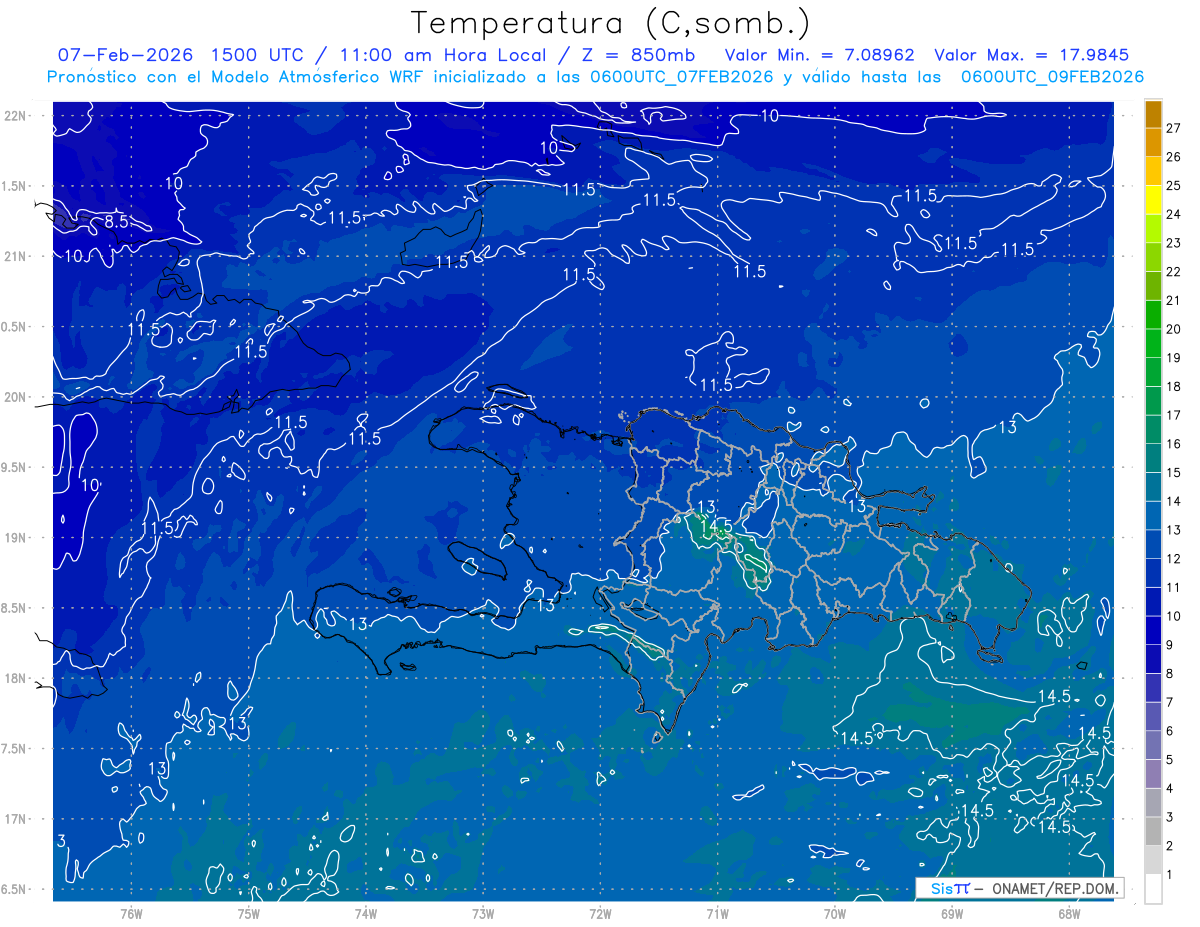Click the brown swatch above the colorbar's 27
1200x927 pixels.
tap(1153, 115)
